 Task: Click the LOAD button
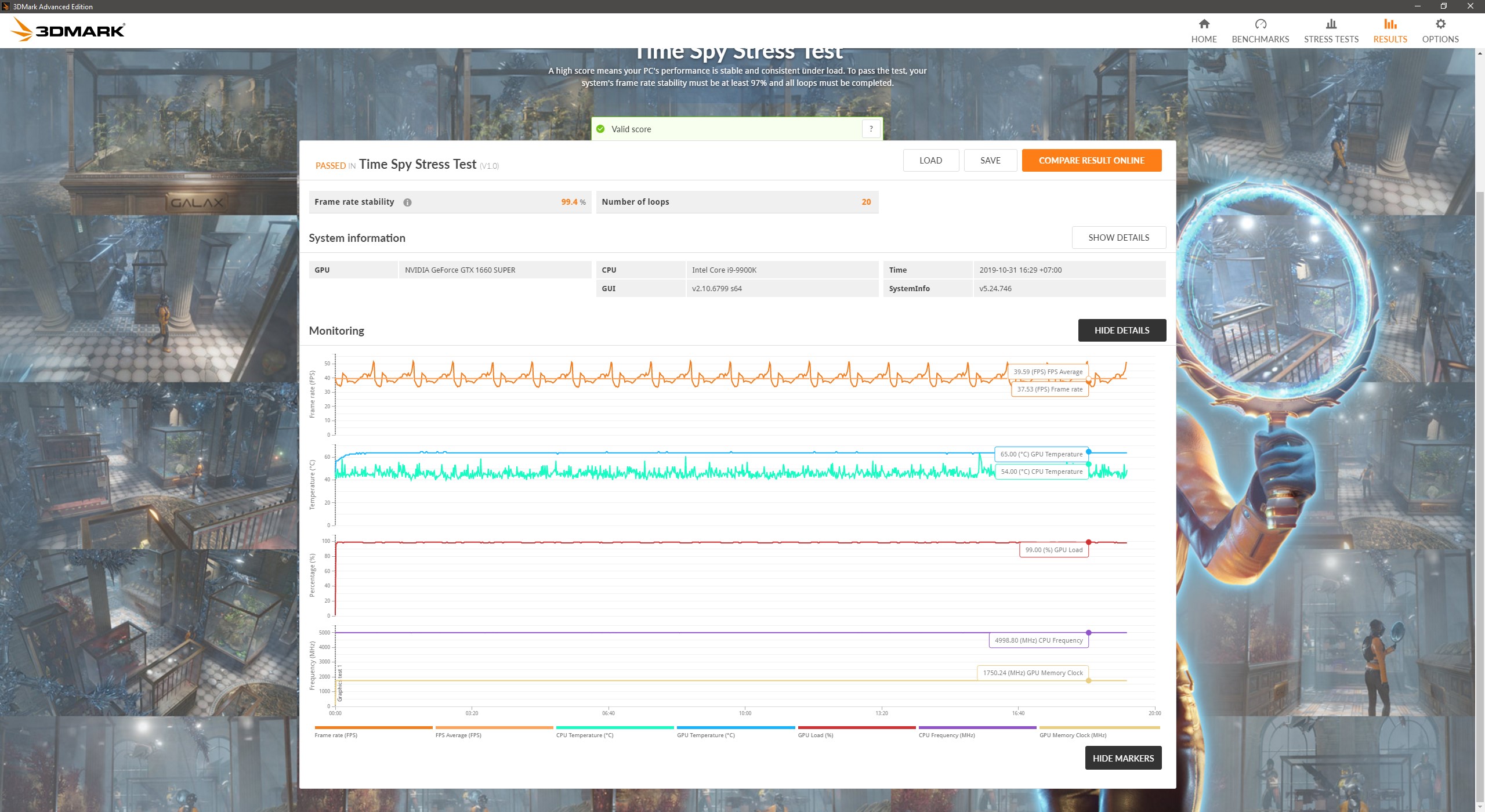pos(930,161)
